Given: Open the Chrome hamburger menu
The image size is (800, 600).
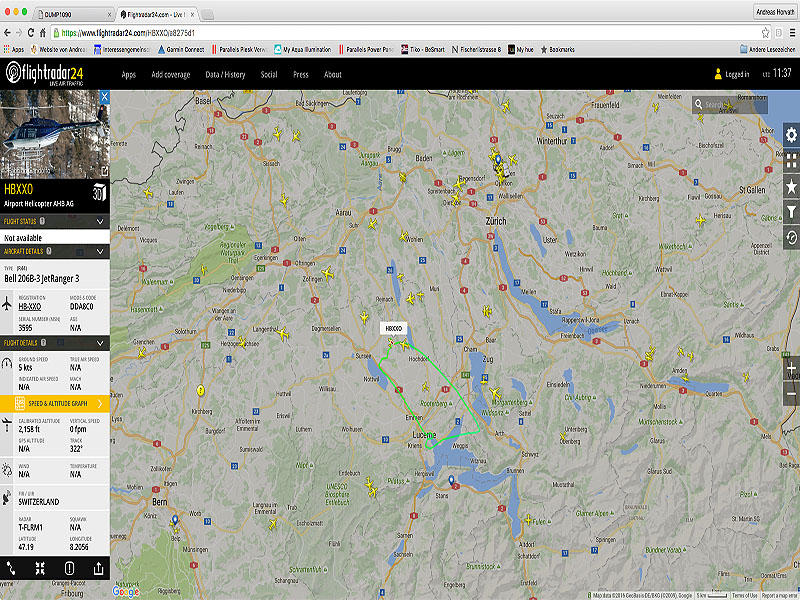Looking at the screenshot, I should [x=792, y=33].
